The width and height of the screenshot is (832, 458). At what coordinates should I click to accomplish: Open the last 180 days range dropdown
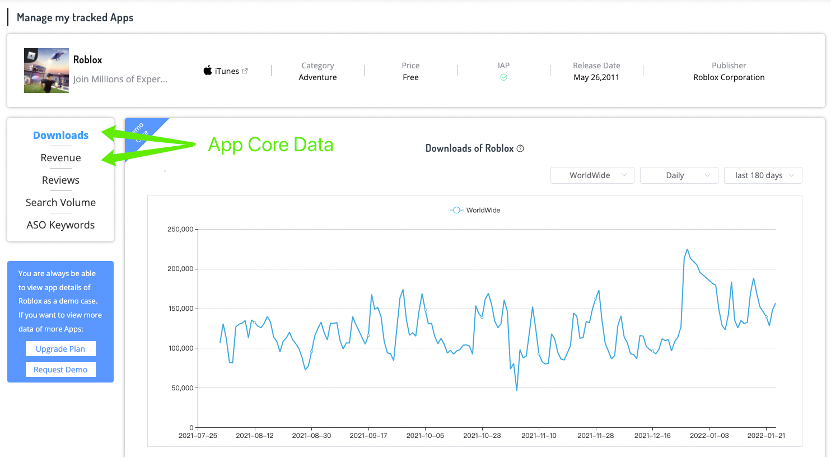tap(763, 175)
